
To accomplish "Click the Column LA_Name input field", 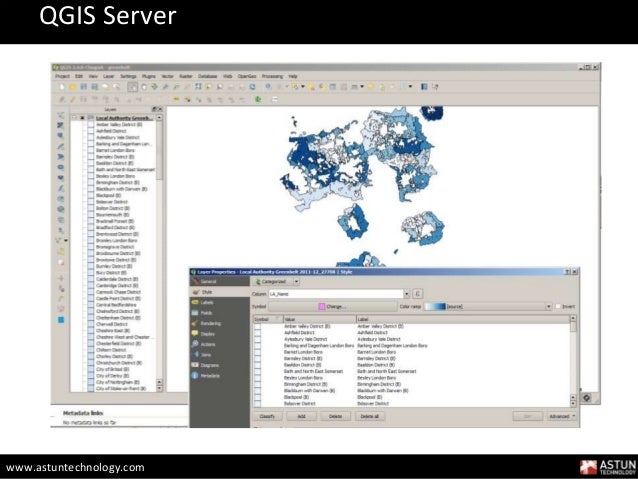I will 336,294.
